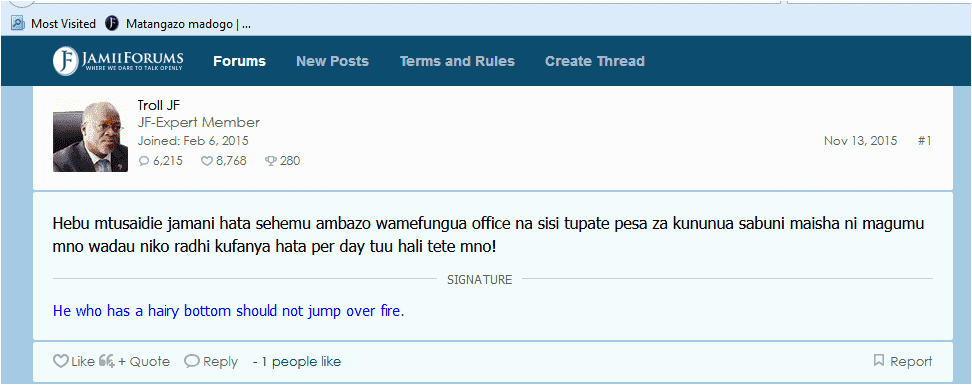Click the messages count icon showing 6,215
This screenshot has width=972, height=385.
click(x=144, y=161)
